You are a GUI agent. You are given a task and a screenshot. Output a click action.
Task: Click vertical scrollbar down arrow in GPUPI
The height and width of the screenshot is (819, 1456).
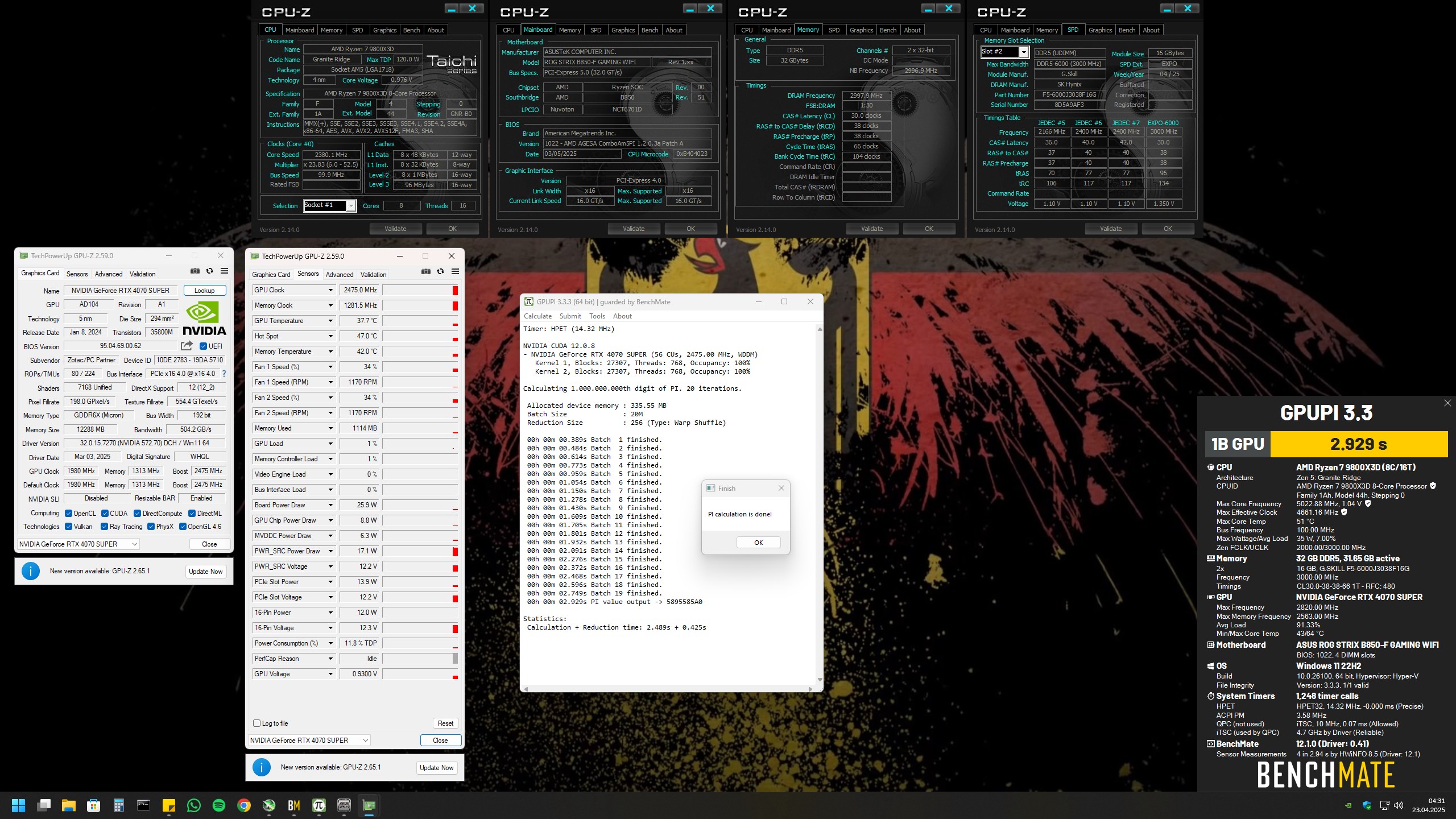coord(820,680)
